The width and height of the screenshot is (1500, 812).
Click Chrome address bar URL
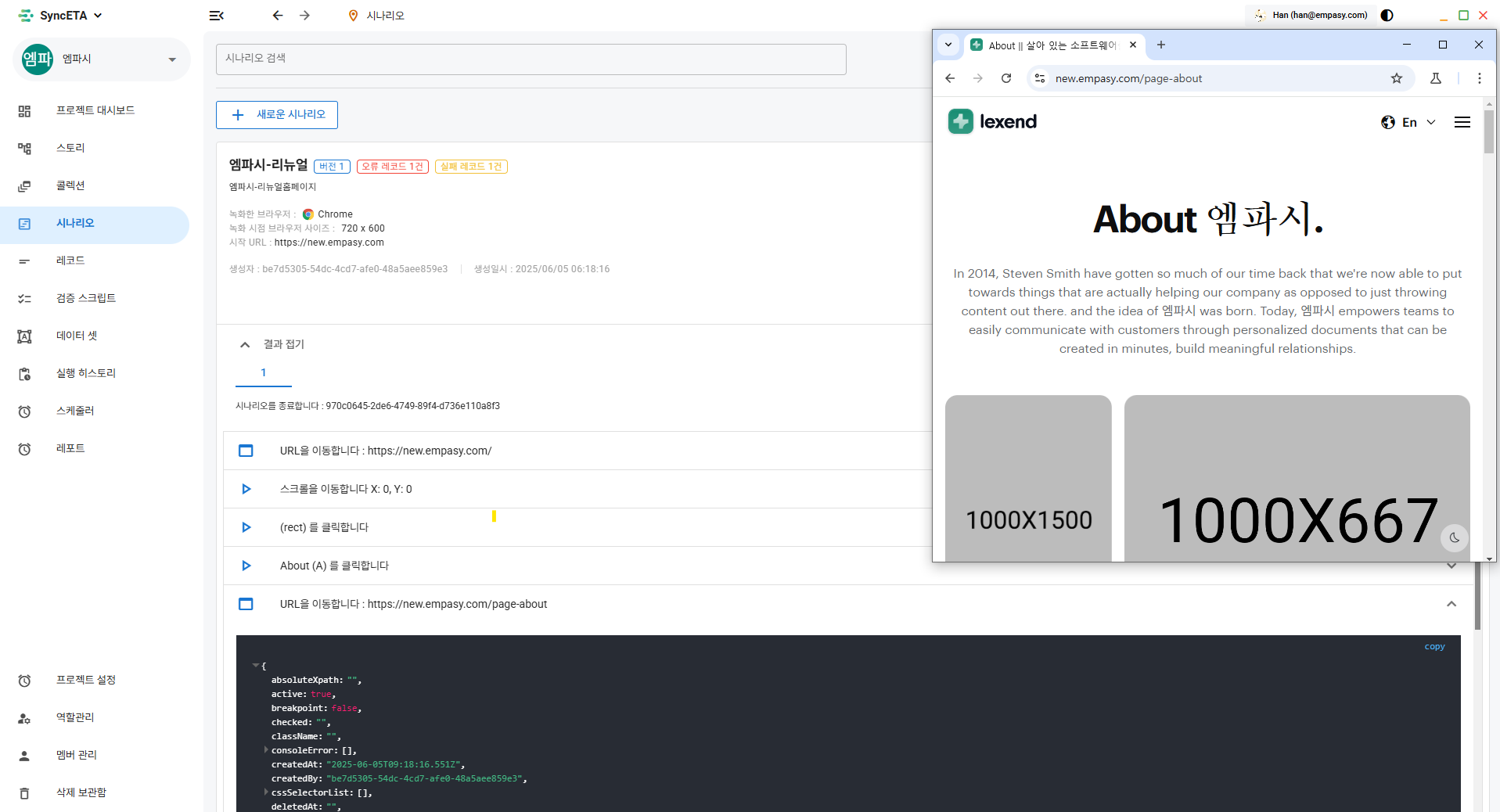1128,79
